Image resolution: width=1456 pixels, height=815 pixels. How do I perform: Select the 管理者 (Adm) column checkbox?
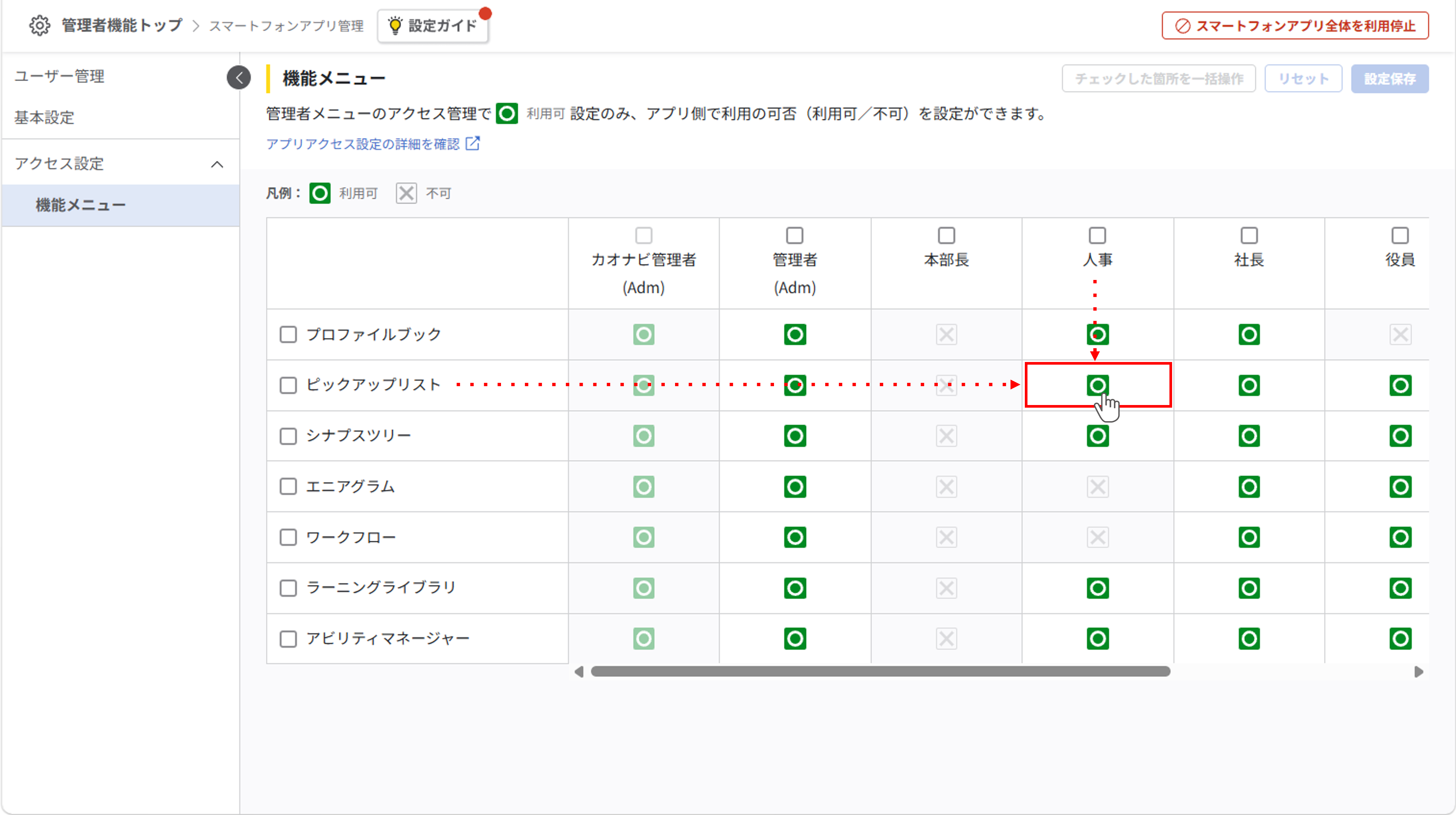point(795,235)
